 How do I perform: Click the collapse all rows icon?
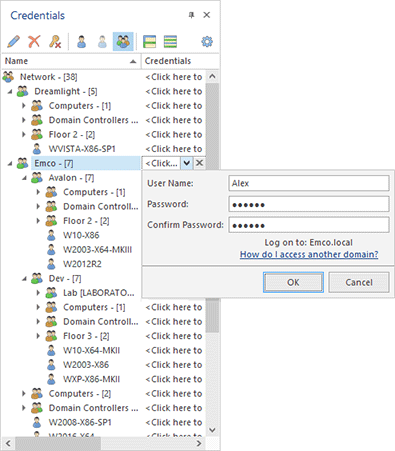(x=170, y=42)
